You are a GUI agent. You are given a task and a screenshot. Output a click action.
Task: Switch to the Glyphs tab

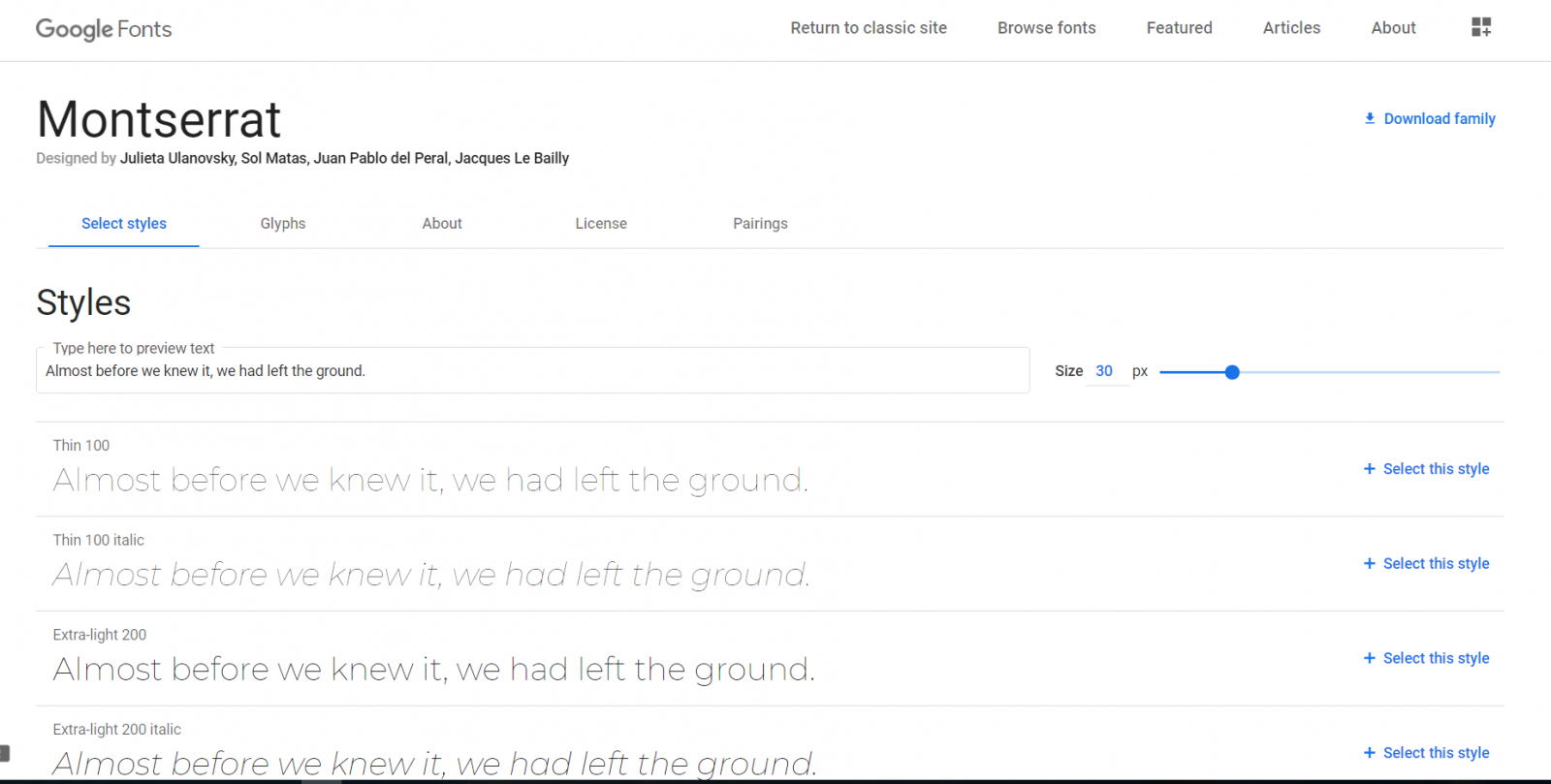coord(282,224)
